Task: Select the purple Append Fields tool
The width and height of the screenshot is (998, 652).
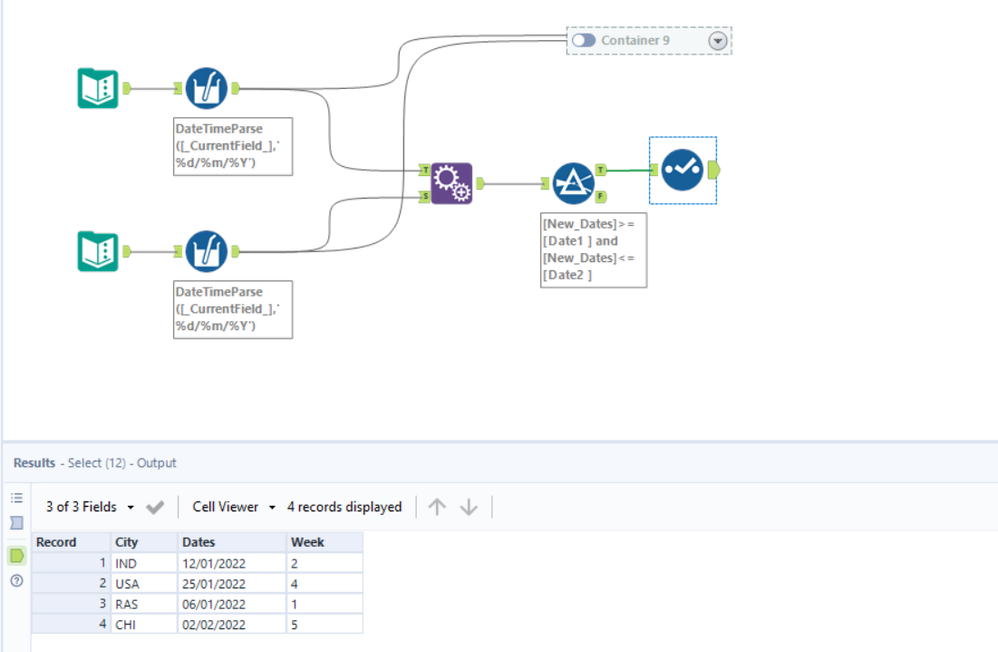Action: pos(452,183)
